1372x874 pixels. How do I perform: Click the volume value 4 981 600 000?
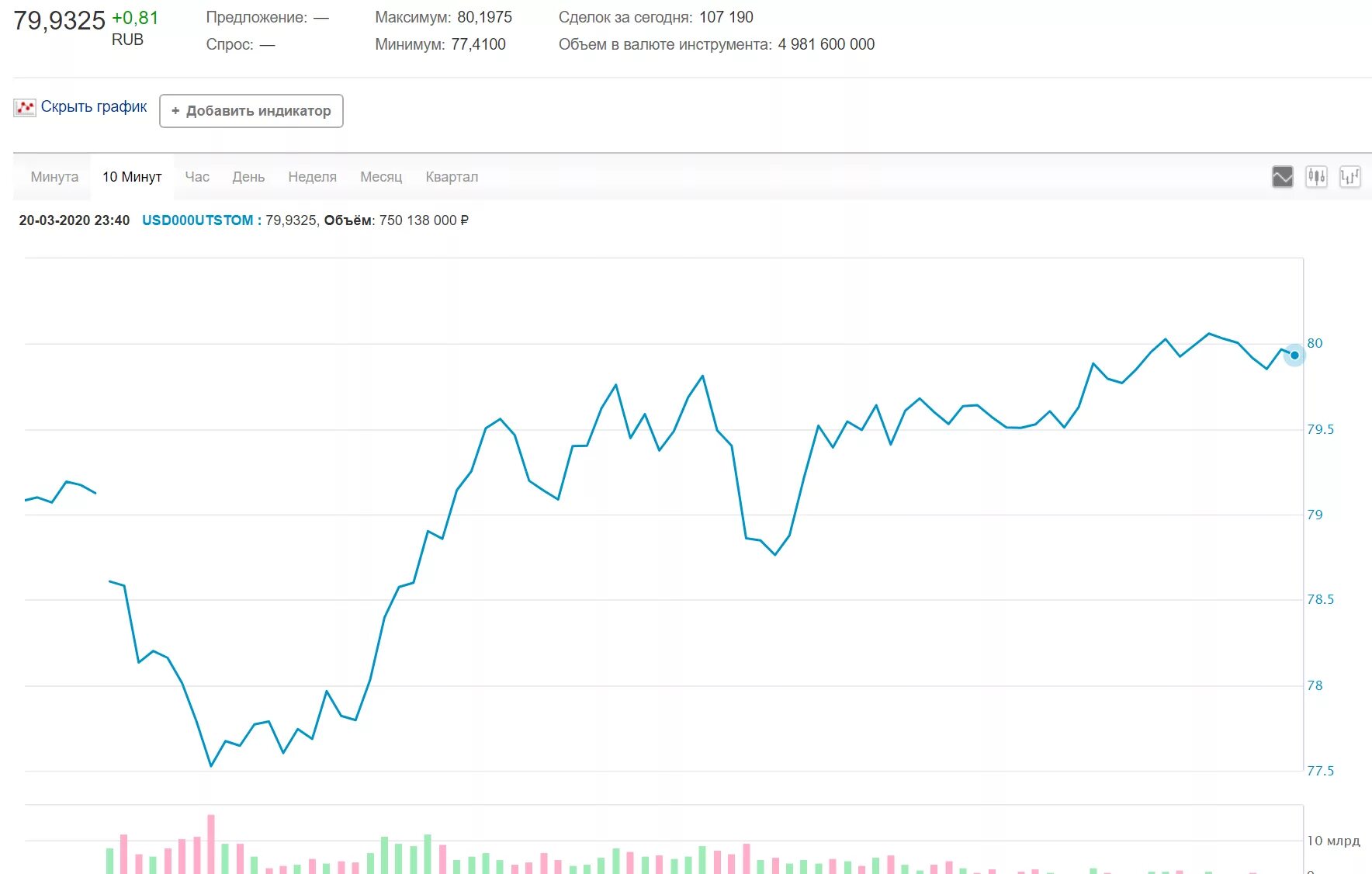pos(826,44)
